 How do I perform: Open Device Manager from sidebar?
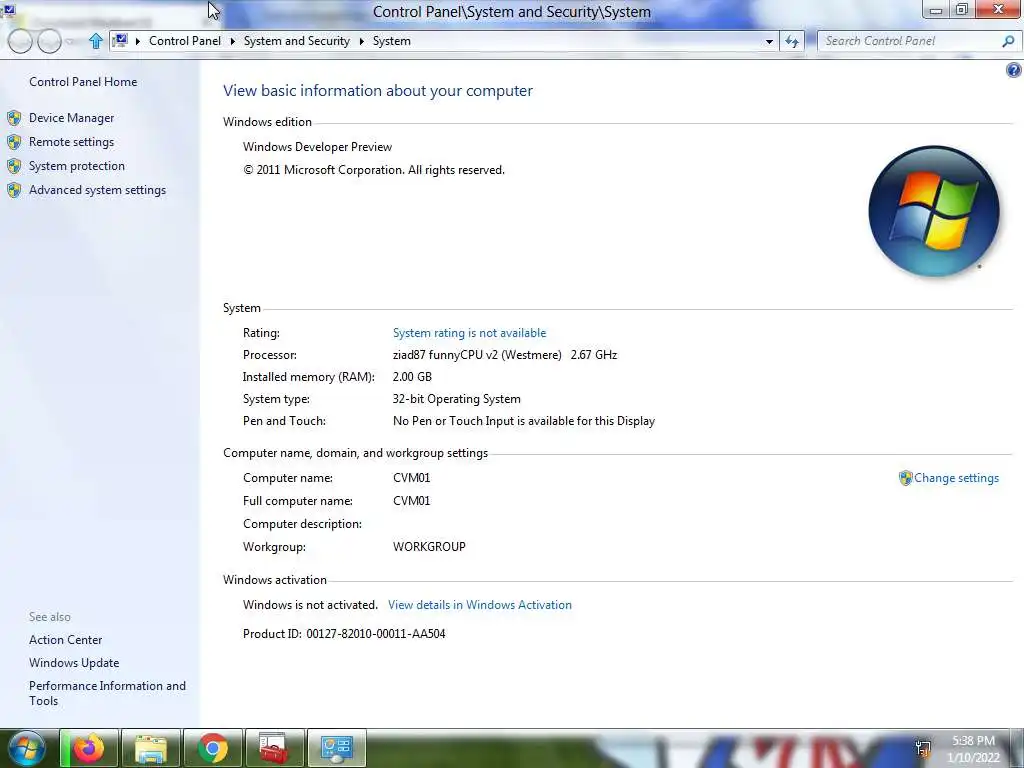pyautogui.click(x=71, y=118)
